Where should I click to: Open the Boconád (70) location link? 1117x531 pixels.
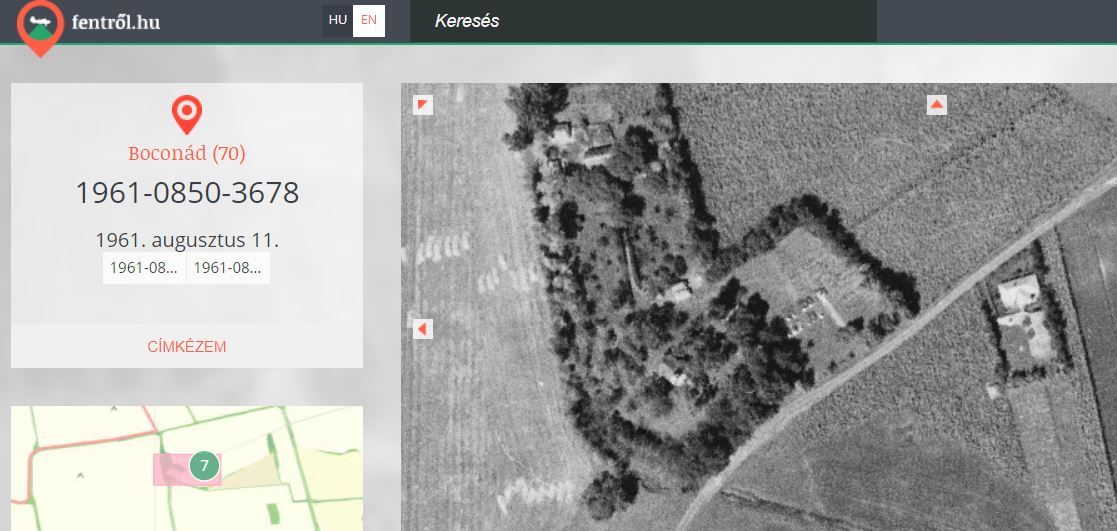click(x=187, y=153)
